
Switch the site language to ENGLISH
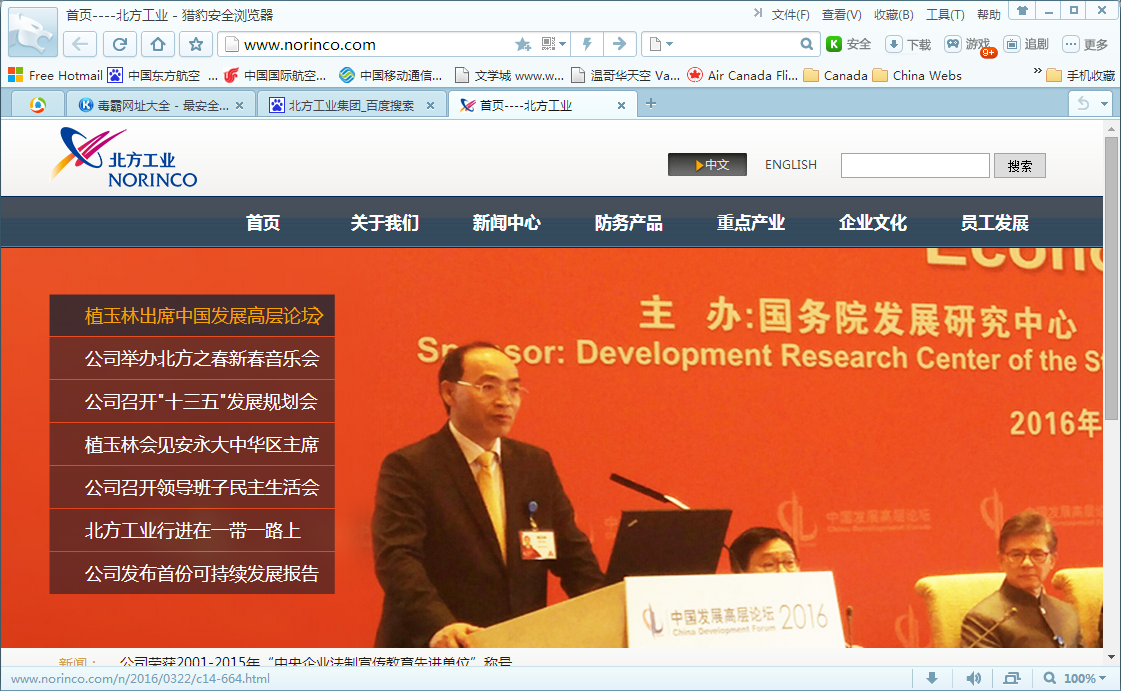790,165
